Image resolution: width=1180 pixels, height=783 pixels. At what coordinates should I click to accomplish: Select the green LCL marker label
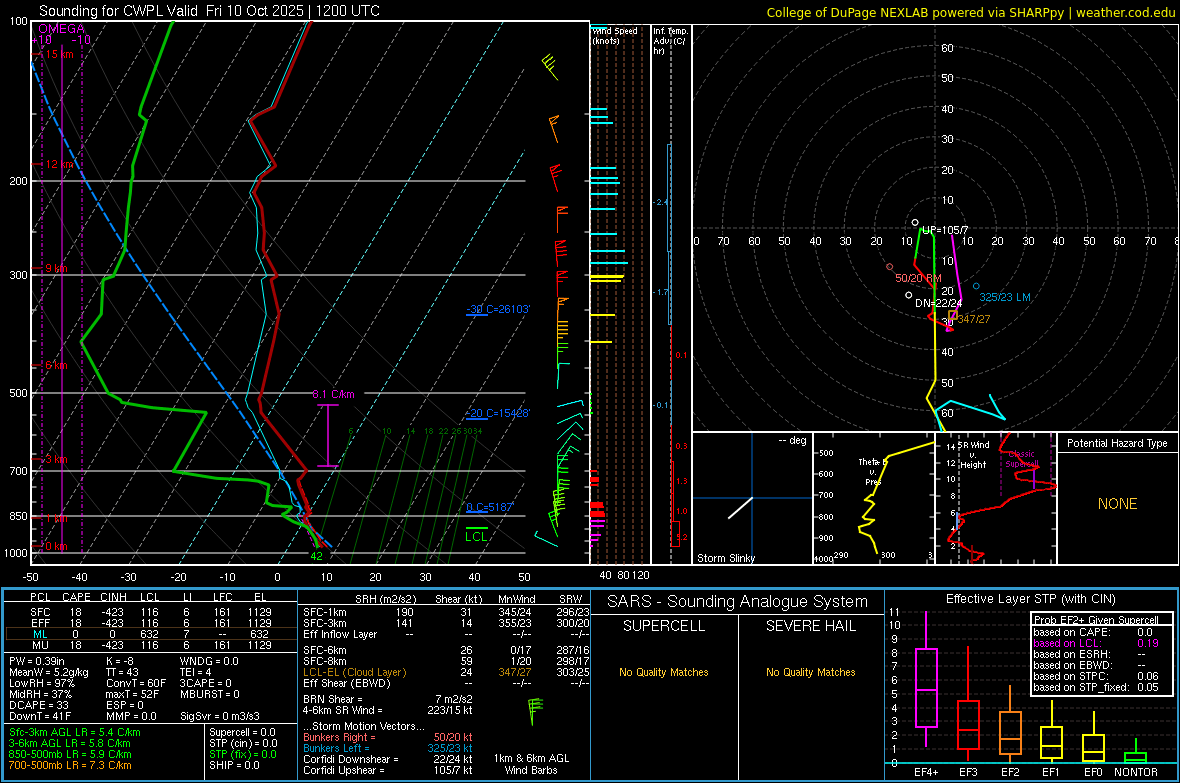coord(476,537)
